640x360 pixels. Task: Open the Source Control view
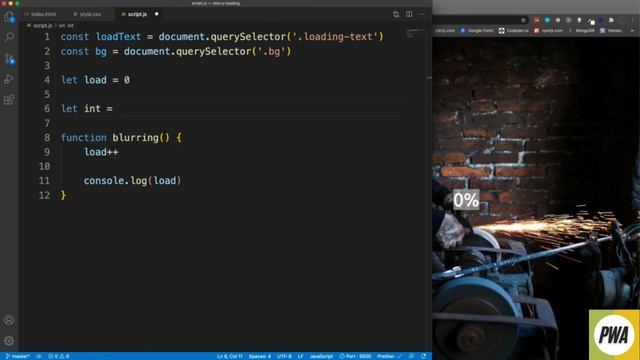tap(9, 58)
